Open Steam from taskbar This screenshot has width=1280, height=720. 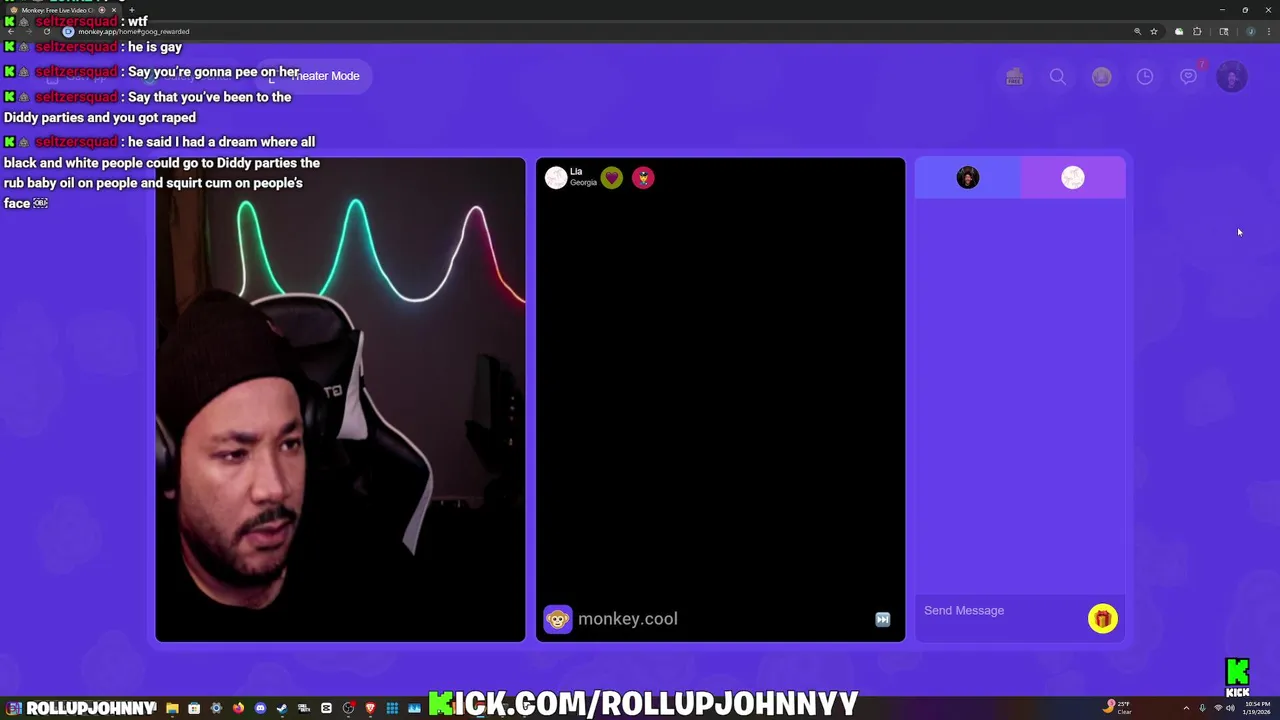click(x=282, y=708)
